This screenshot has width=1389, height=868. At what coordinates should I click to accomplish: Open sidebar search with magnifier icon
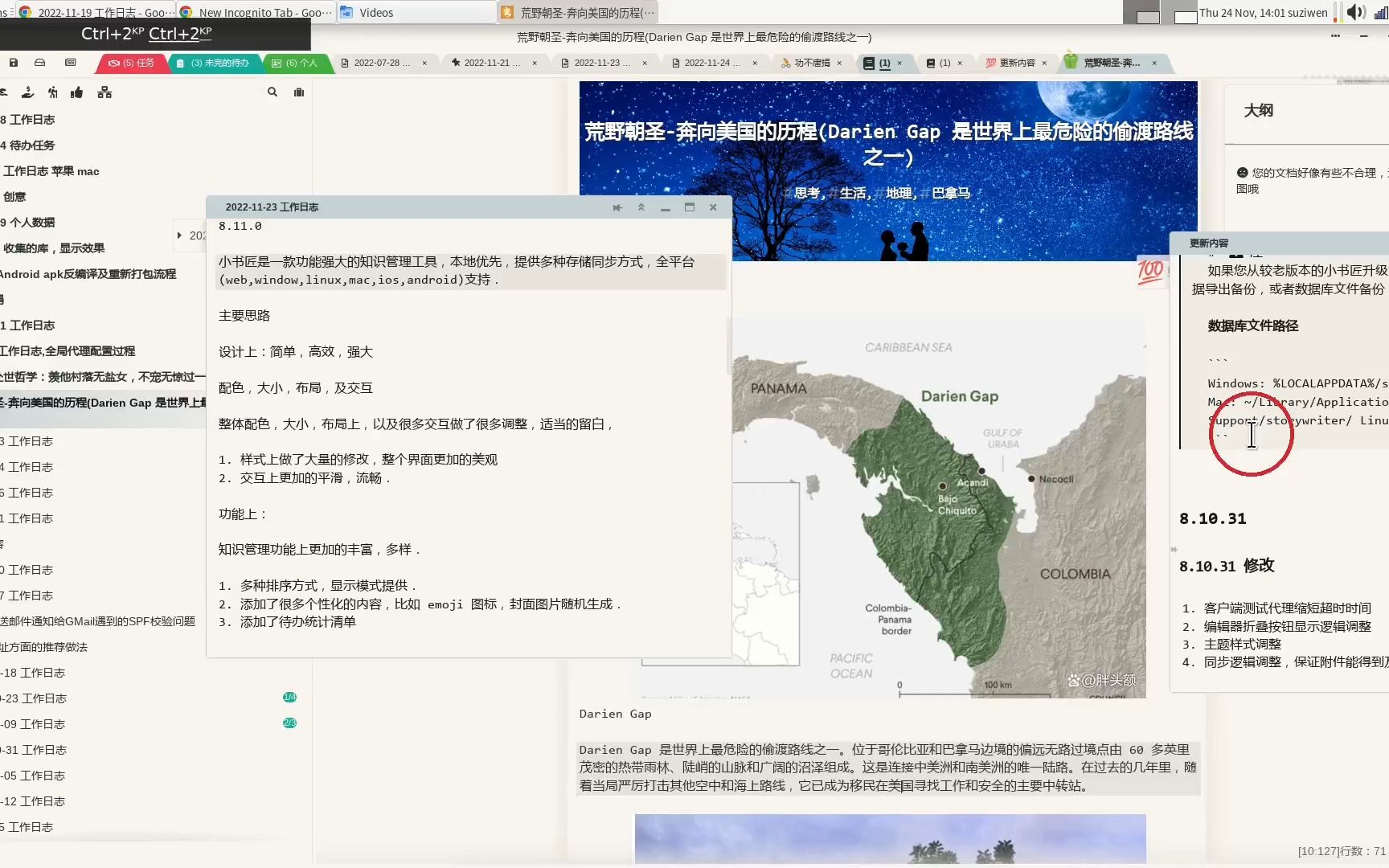click(x=272, y=92)
